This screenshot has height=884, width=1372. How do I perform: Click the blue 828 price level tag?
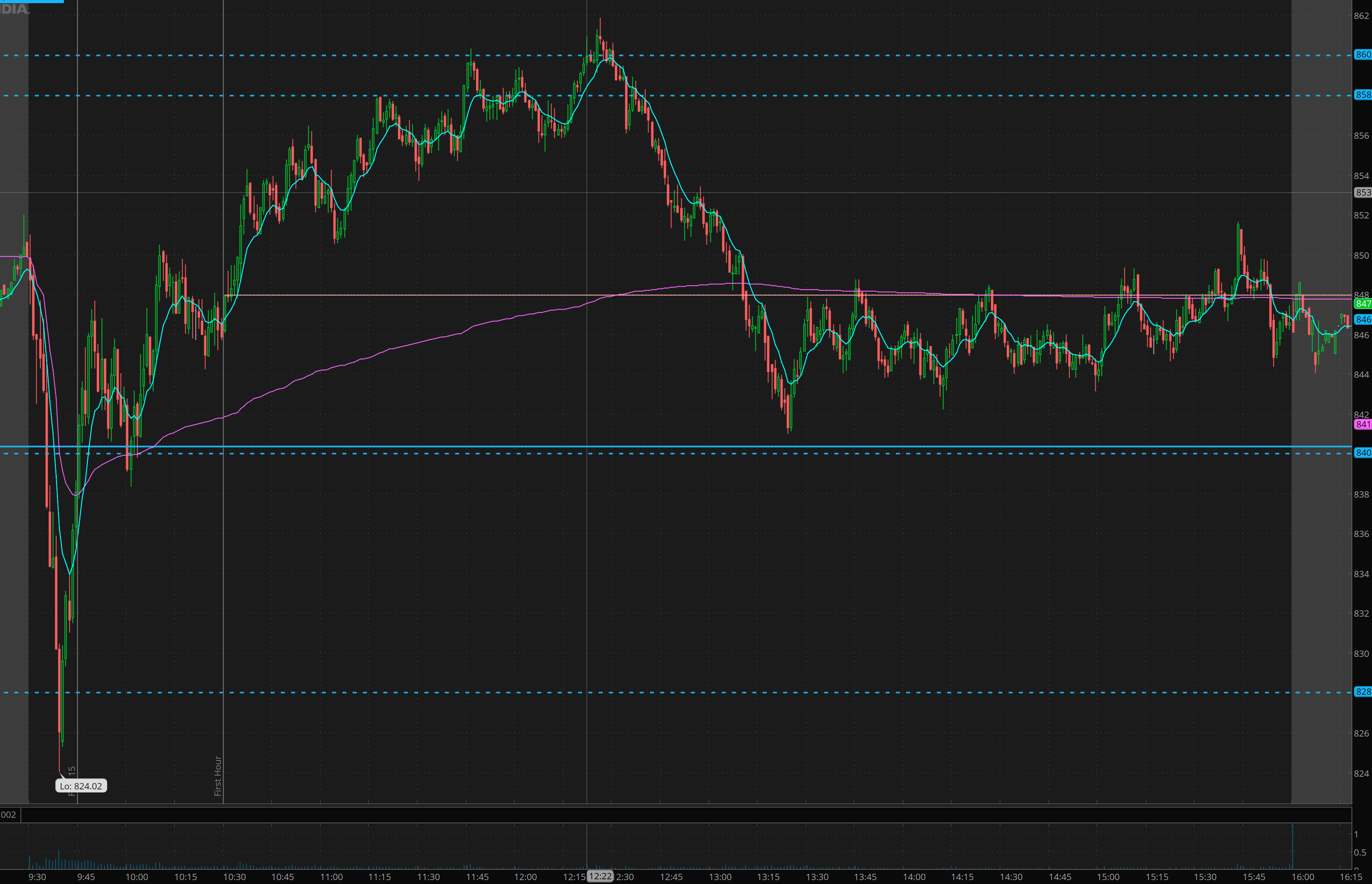(1362, 692)
